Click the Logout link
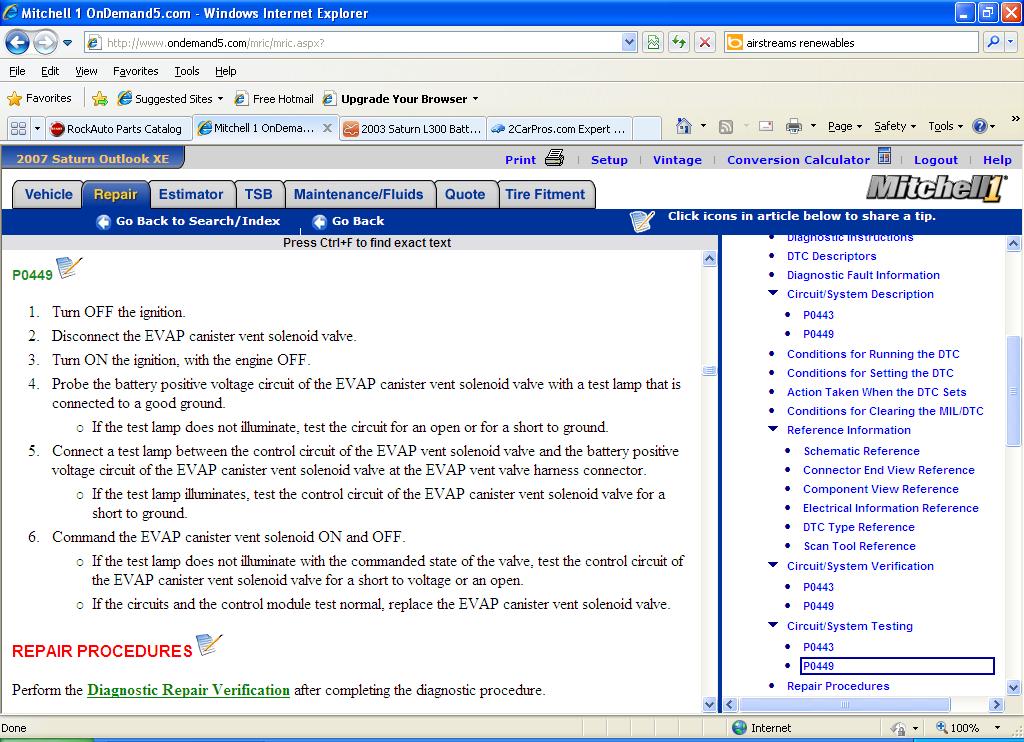1024x742 pixels. point(935,159)
